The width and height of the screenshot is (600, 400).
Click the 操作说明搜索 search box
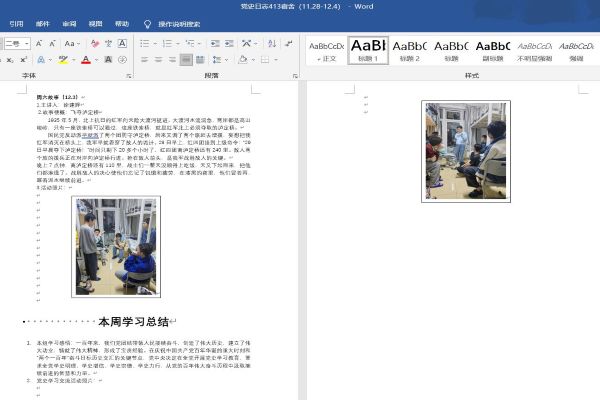[x=178, y=23]
